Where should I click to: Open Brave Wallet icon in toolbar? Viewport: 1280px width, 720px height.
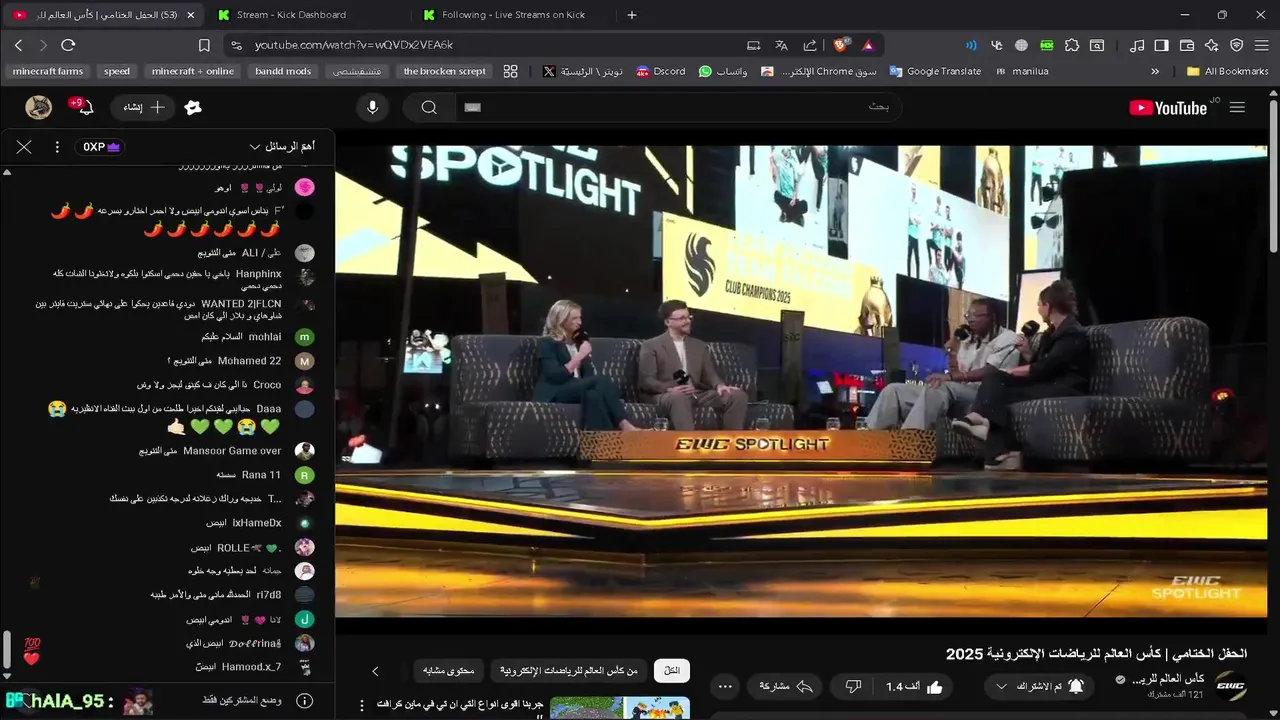click(1187, 45)
